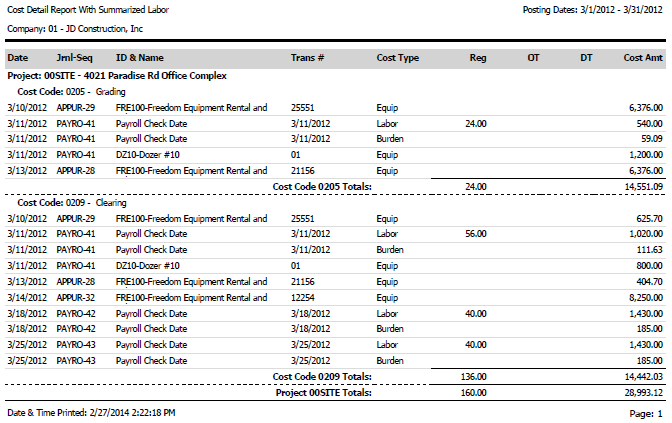Click the 3/18/2012 trans date on Burden row
Screen dimensions: 672x423
[x=310, y=329]
